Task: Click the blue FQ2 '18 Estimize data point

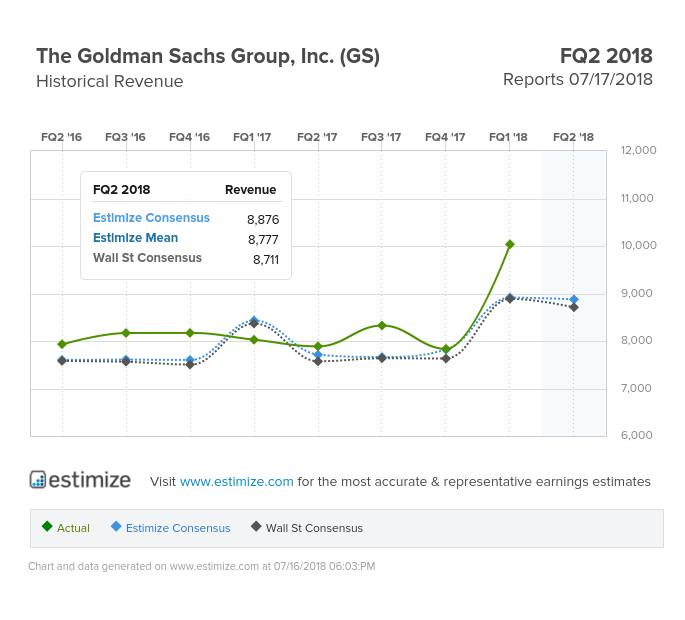Action: pyautogui.click(x=574, y=299)
